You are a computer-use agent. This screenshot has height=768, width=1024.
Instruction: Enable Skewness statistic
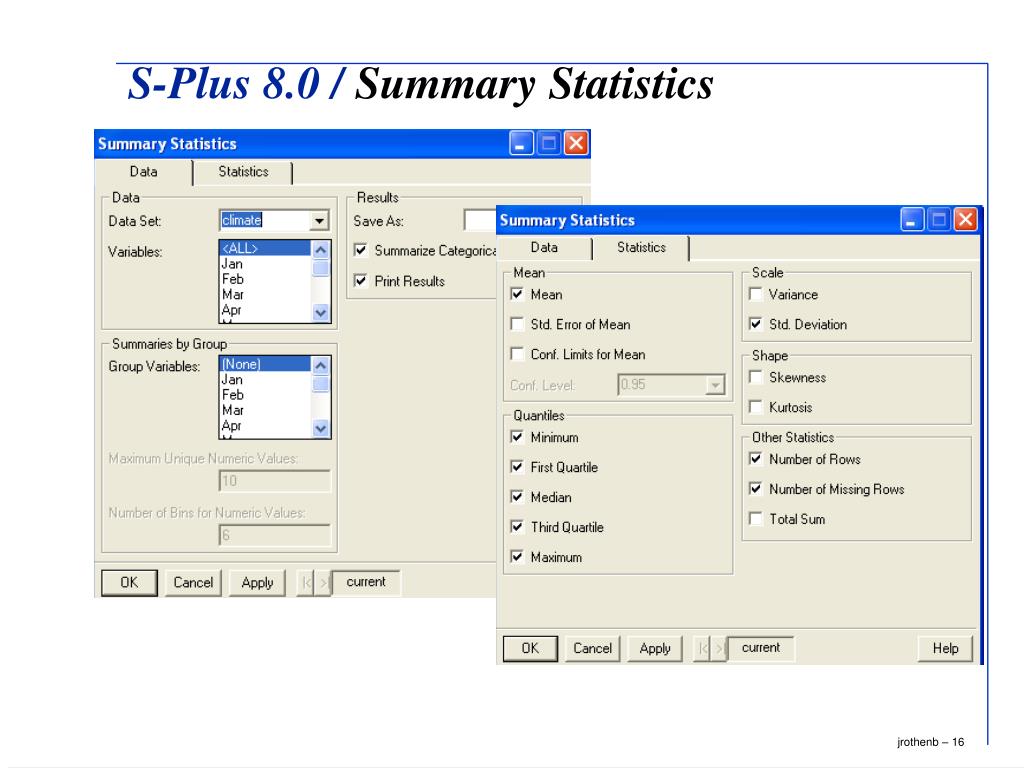pyautogui.click(x=756, y=377)
